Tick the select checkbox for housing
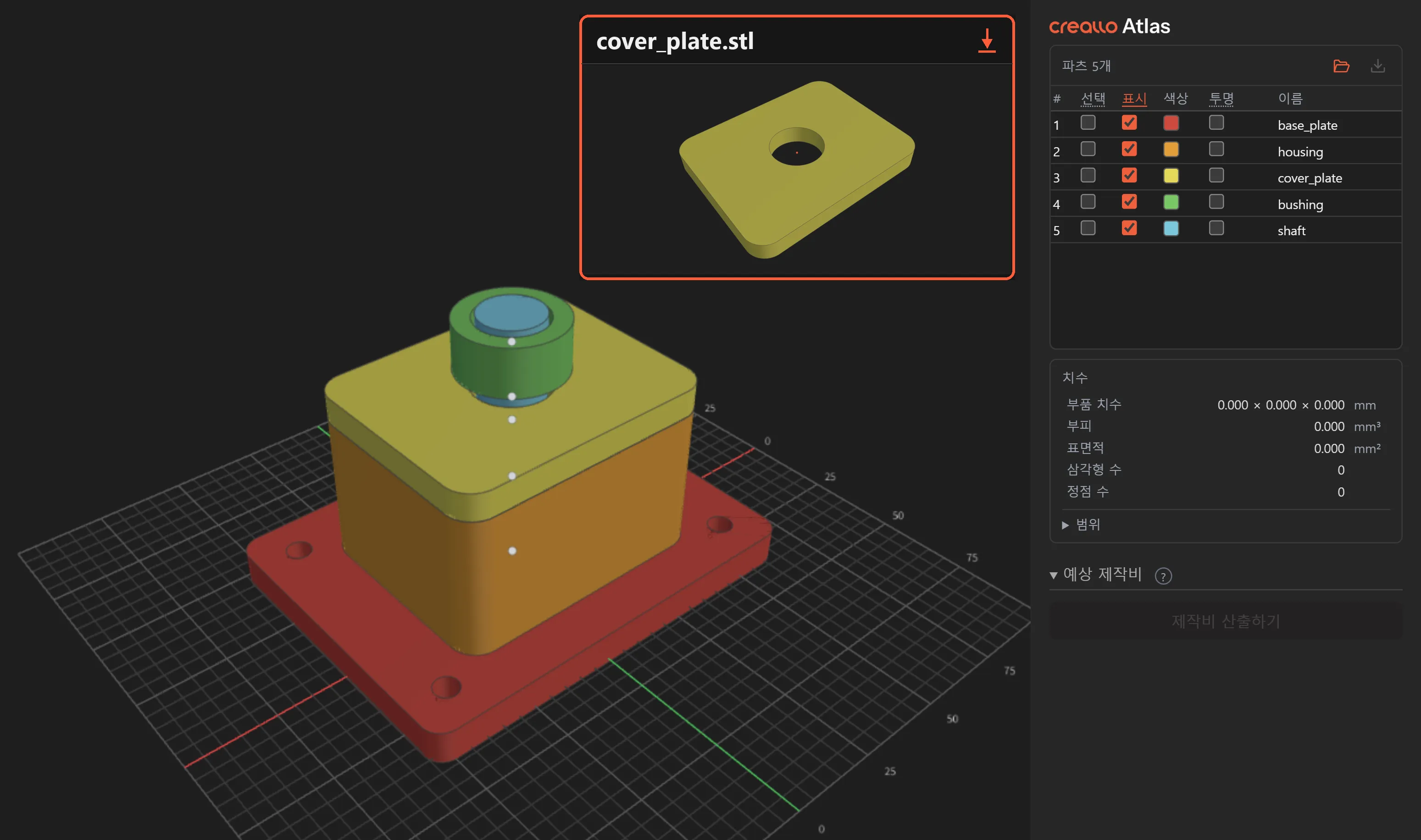Image resolution: width=1421 pixels, height=840 pixels. pyautogui.click(x=1088, y=149)
